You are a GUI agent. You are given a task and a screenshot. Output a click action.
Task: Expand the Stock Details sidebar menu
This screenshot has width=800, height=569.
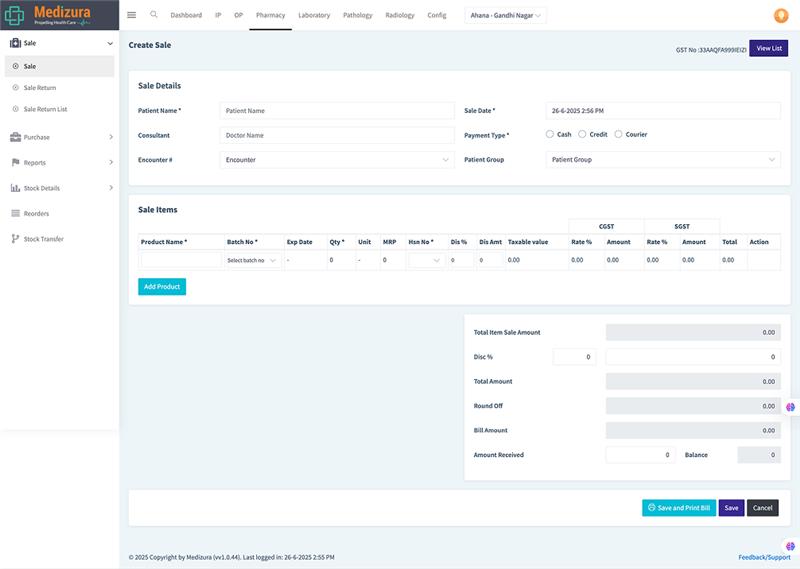(111, 188)
